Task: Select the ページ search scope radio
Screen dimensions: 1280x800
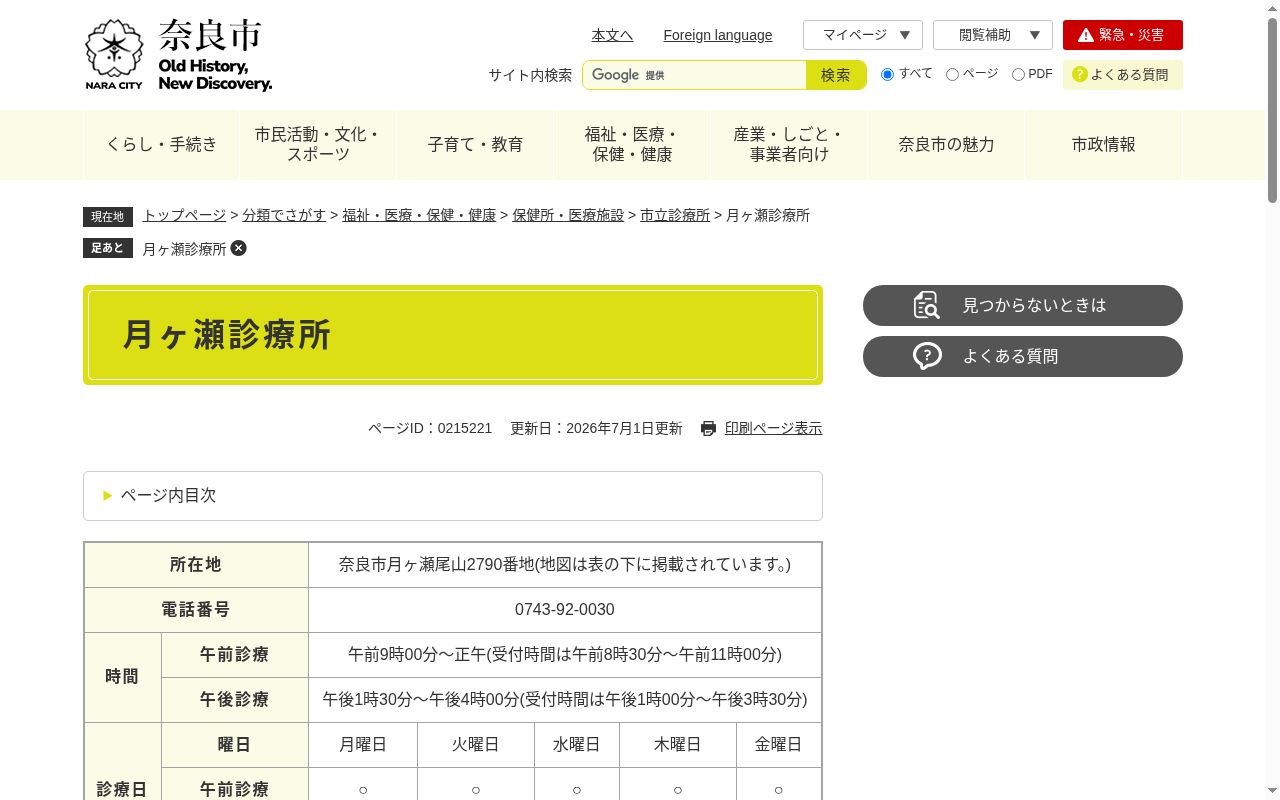Action: point(952,74)
